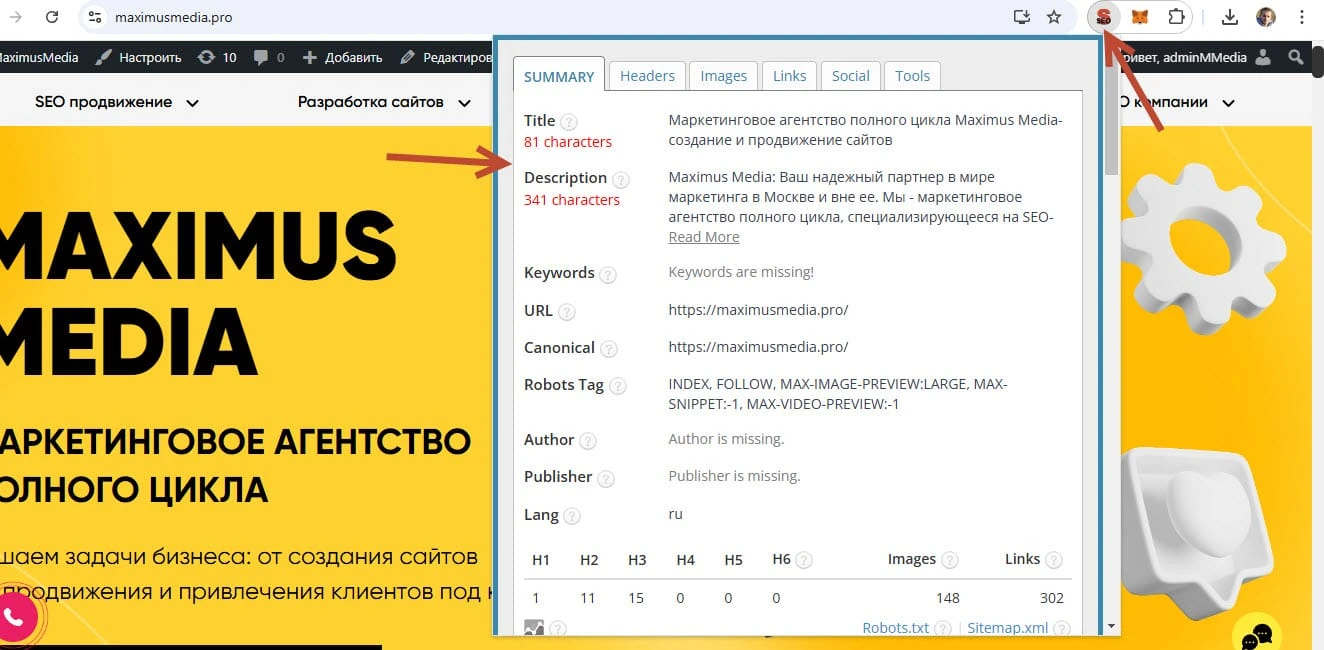
Task: Click Read More under the description
Action: pos(704,237)
